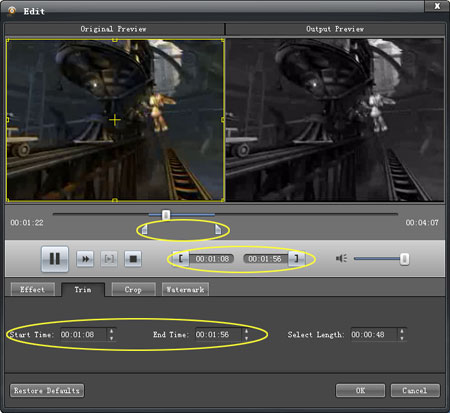
Task: Click the crop center crosshair in Original Preview
Action: pyautogui.click(x=115, y=120)
